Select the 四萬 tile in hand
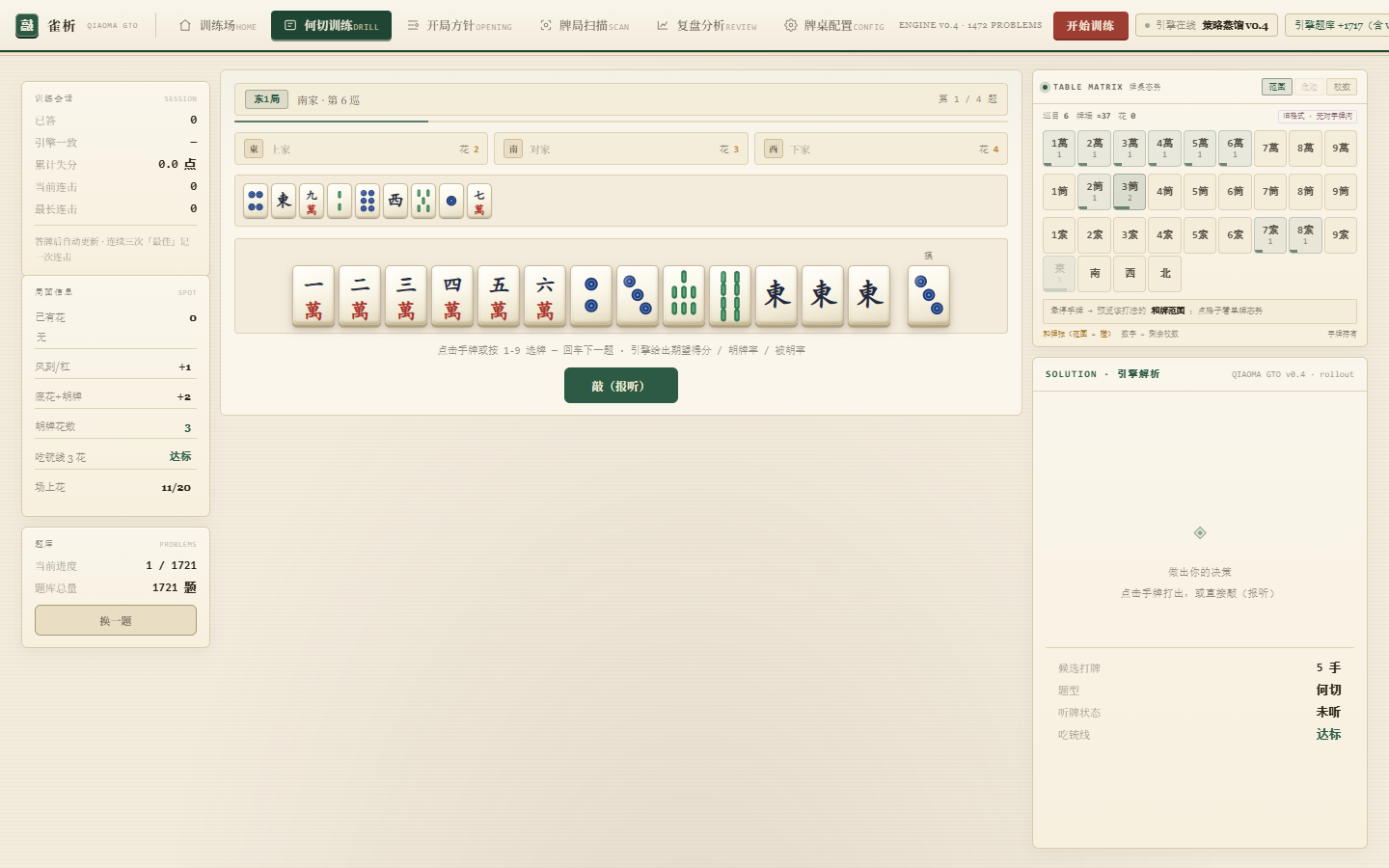The image size is (1389, 868). [452, 296]
